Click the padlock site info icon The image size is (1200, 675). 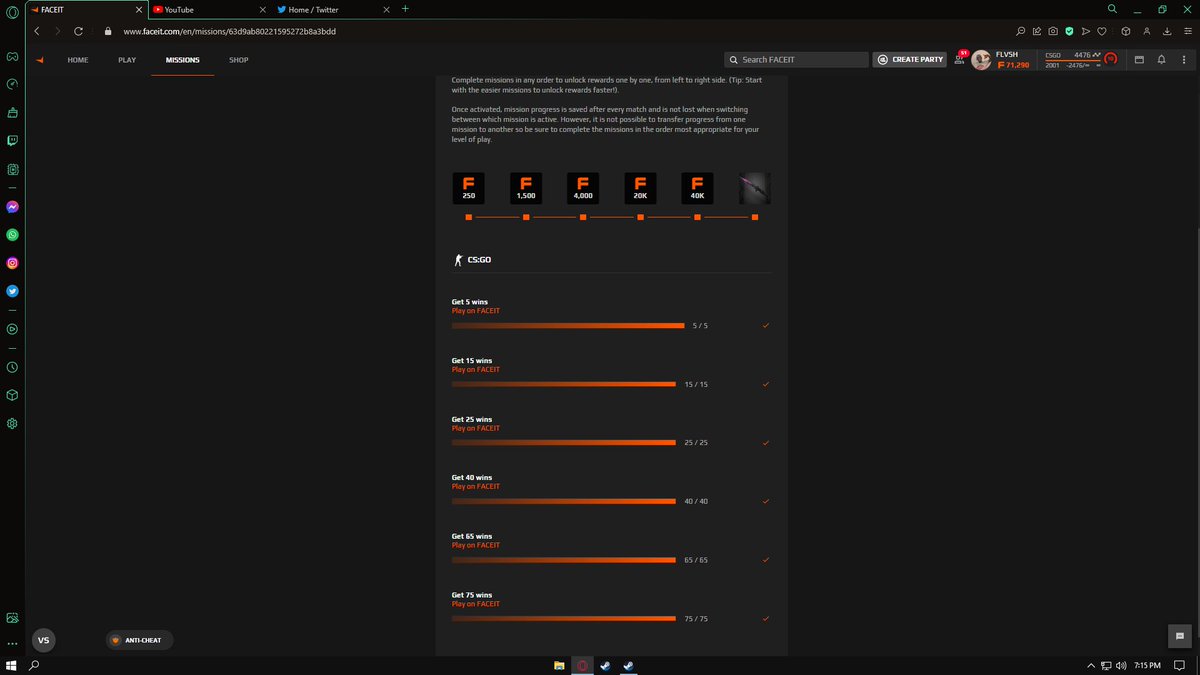(x=108, y=31)
